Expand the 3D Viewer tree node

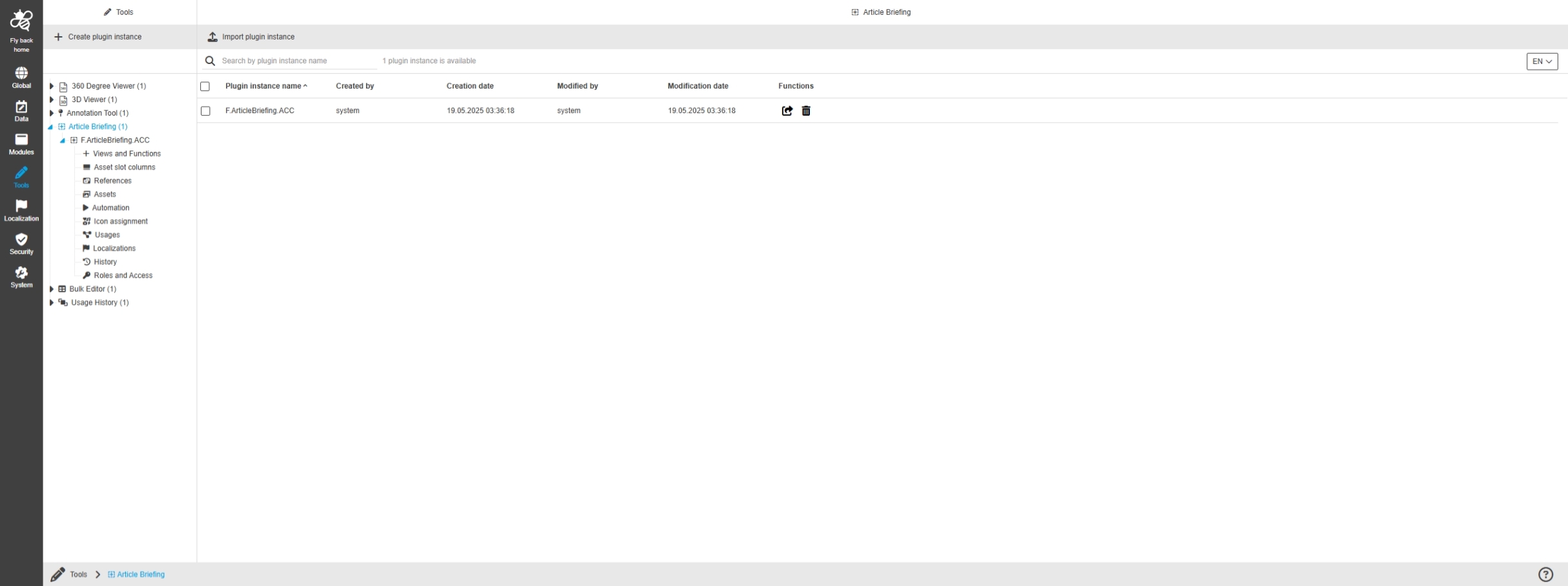52,99
